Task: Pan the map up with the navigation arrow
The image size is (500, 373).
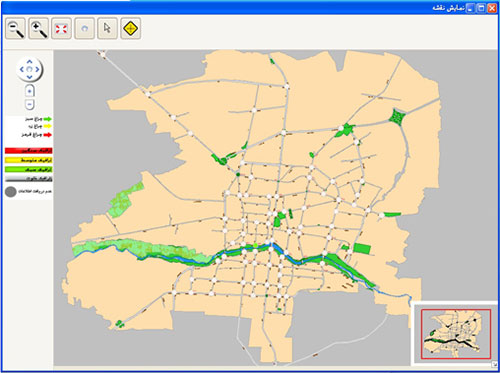Action: [29, 61]
